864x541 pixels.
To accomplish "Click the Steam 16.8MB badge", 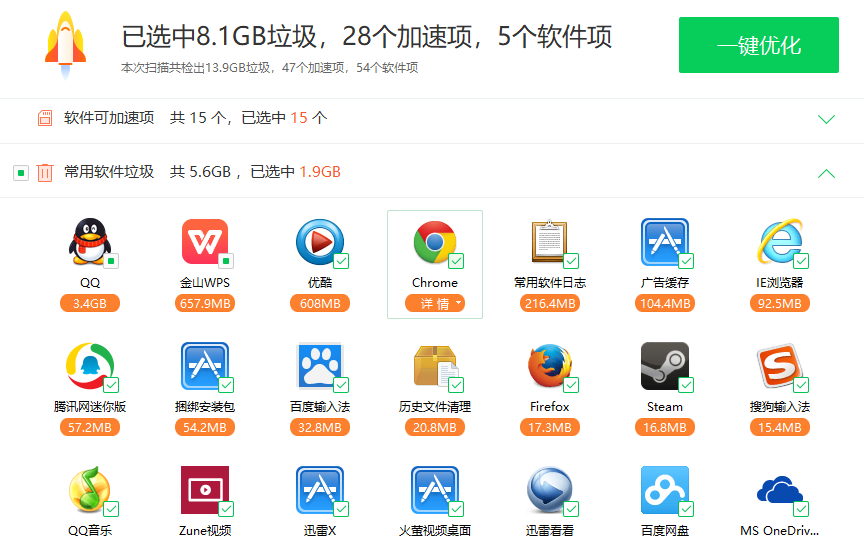I will pyautogui.click(x=665, y=428).
